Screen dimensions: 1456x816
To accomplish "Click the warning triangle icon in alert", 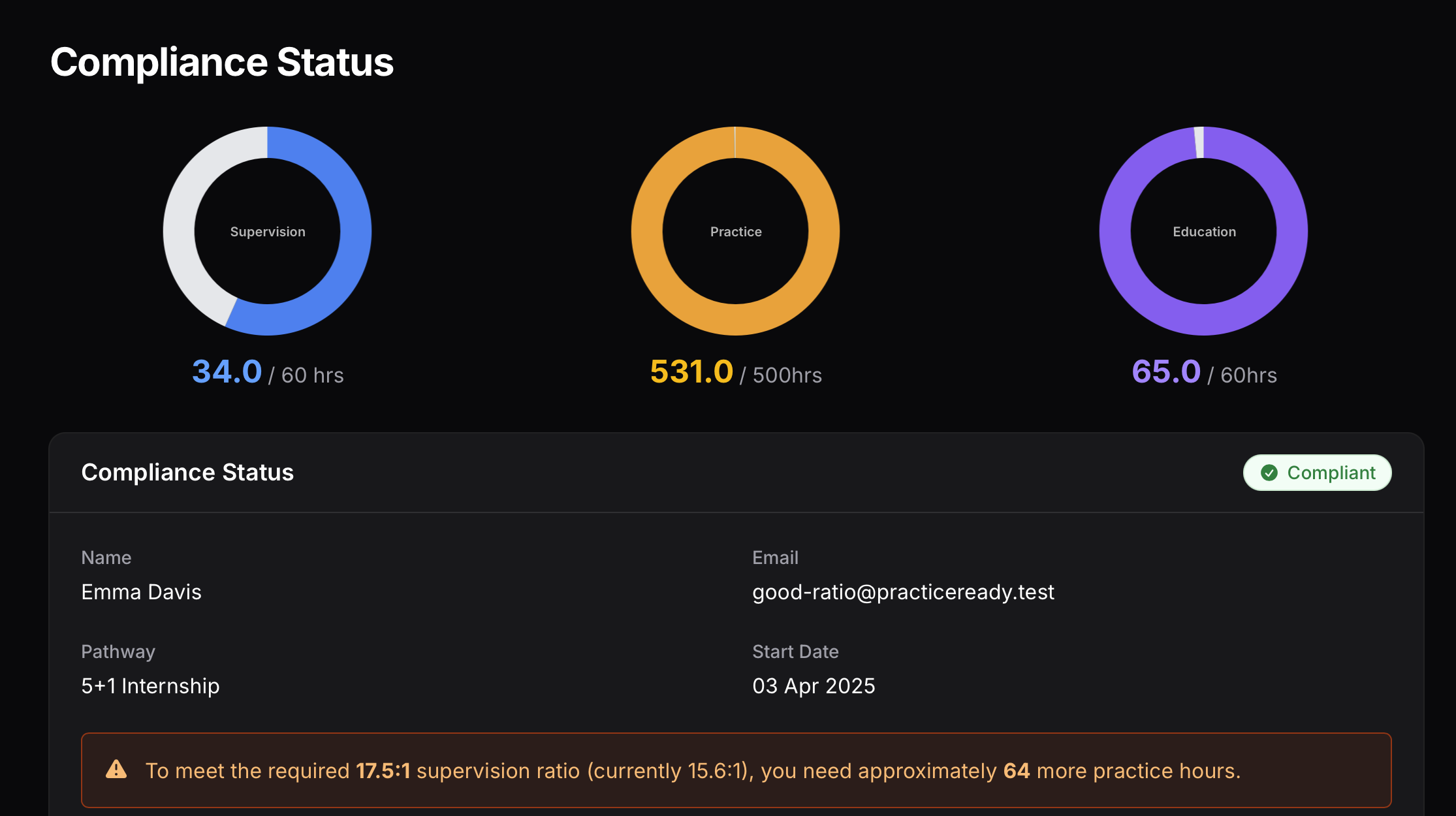I will click(116, 770).
